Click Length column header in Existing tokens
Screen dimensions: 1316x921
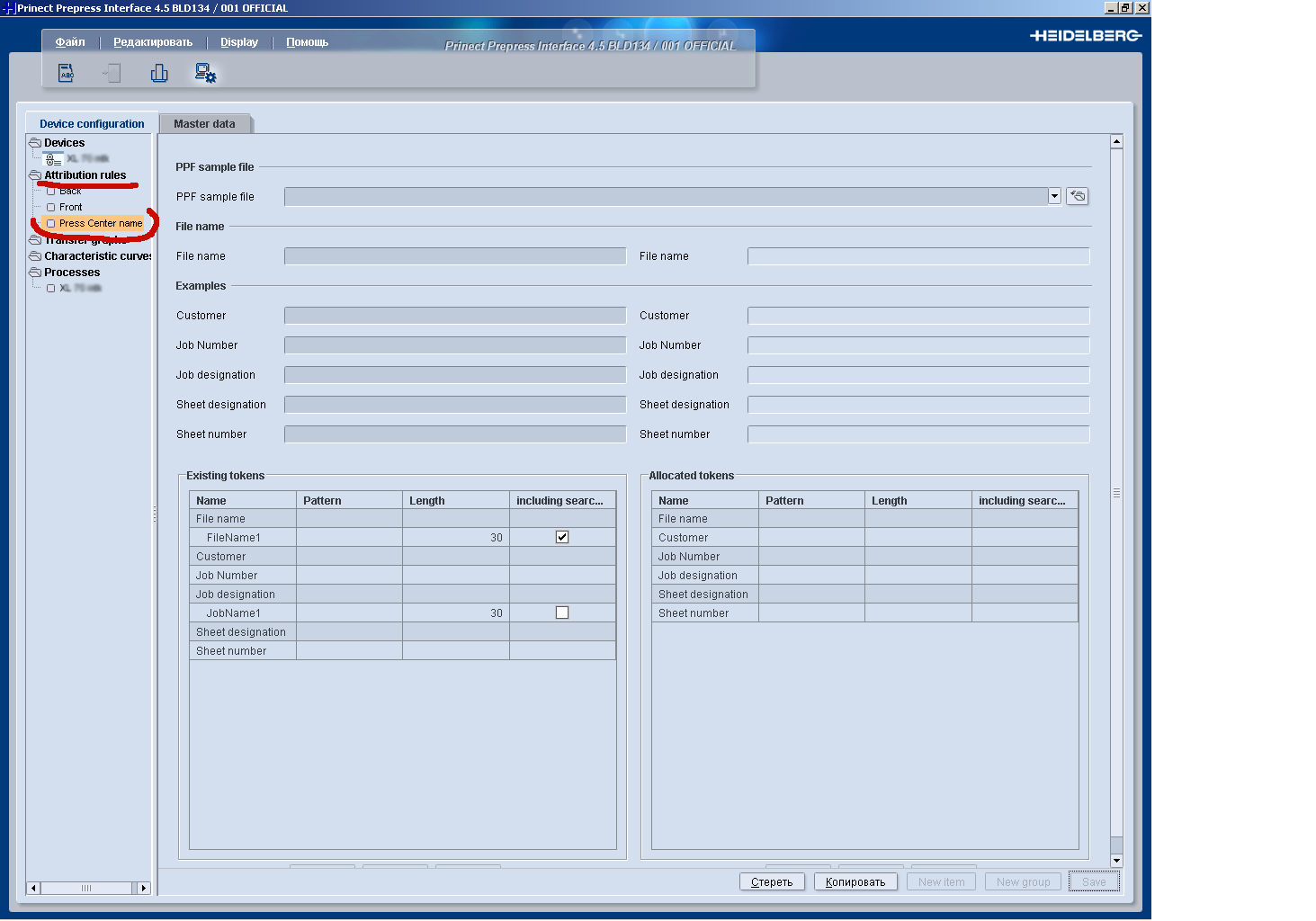click(455, 500)
